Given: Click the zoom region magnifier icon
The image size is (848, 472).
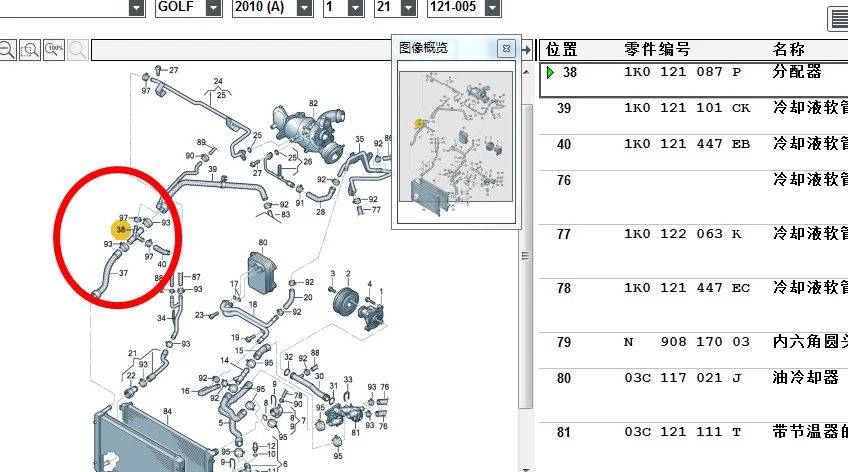Looking at the screenshot, I should coord(30,50).
